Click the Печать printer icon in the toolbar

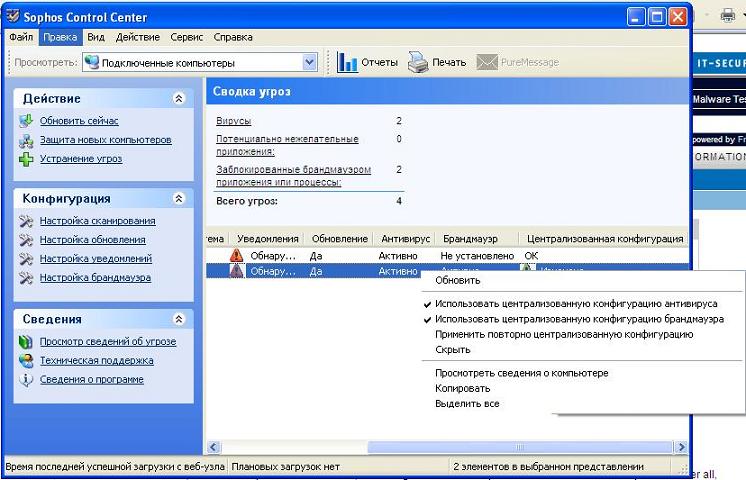pos(418,62)
